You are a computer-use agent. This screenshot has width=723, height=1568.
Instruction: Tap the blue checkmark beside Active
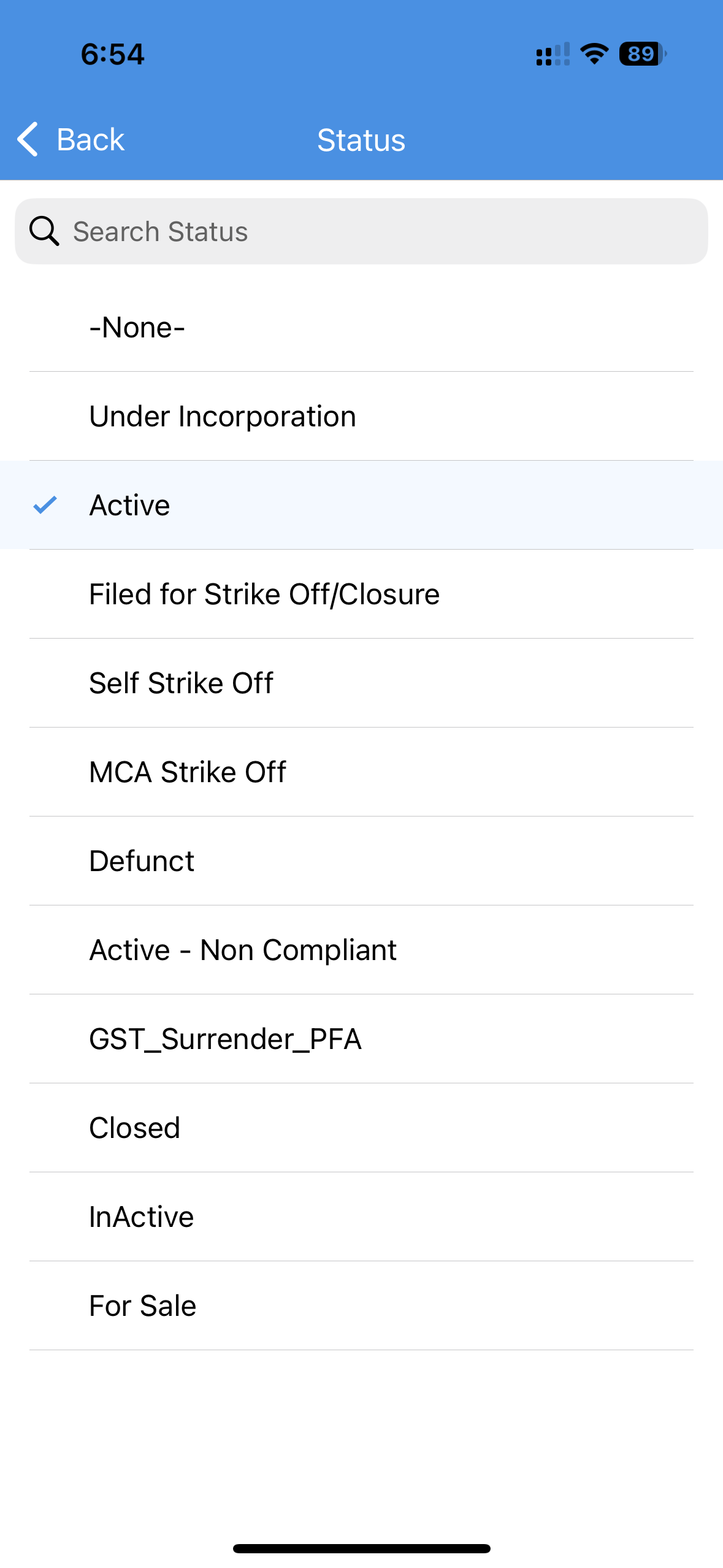click(45, 505)
